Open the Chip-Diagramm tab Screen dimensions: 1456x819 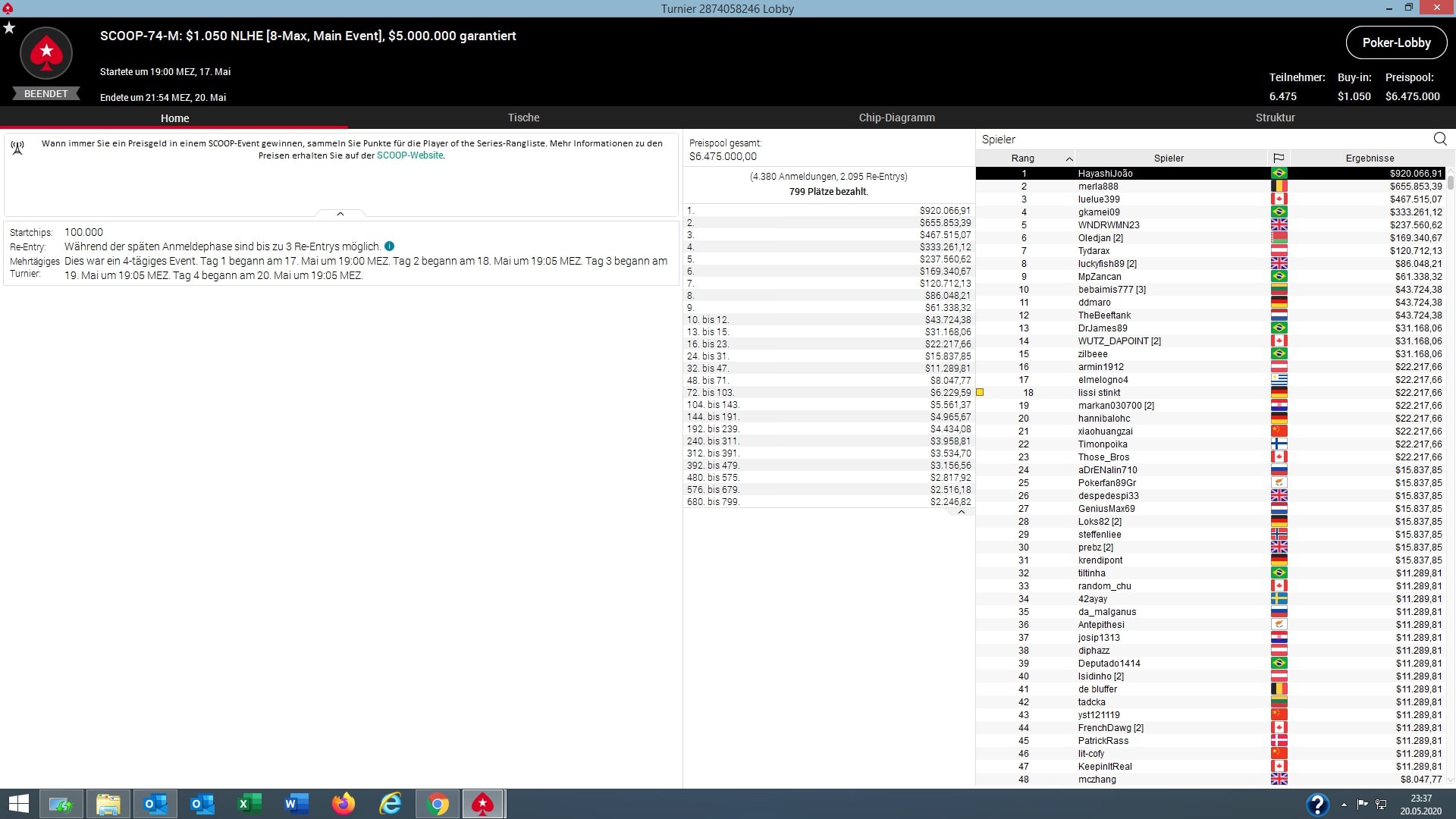(x=896, y=118)
